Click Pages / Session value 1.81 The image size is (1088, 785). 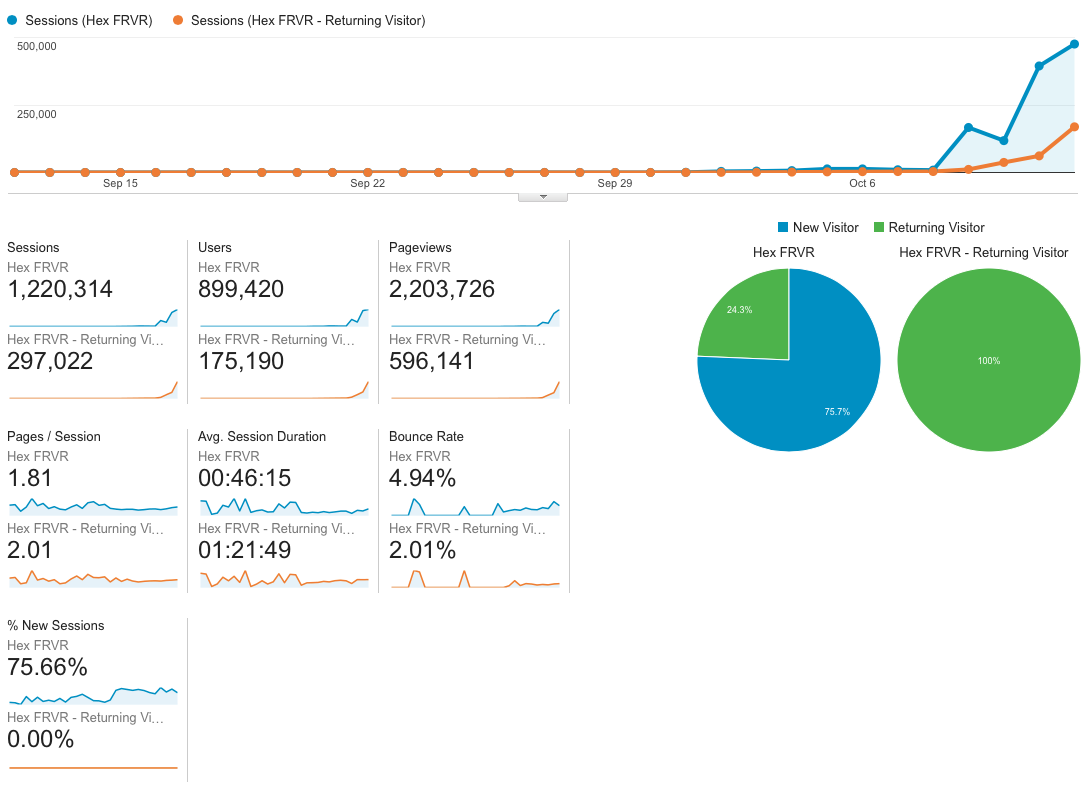29,478
